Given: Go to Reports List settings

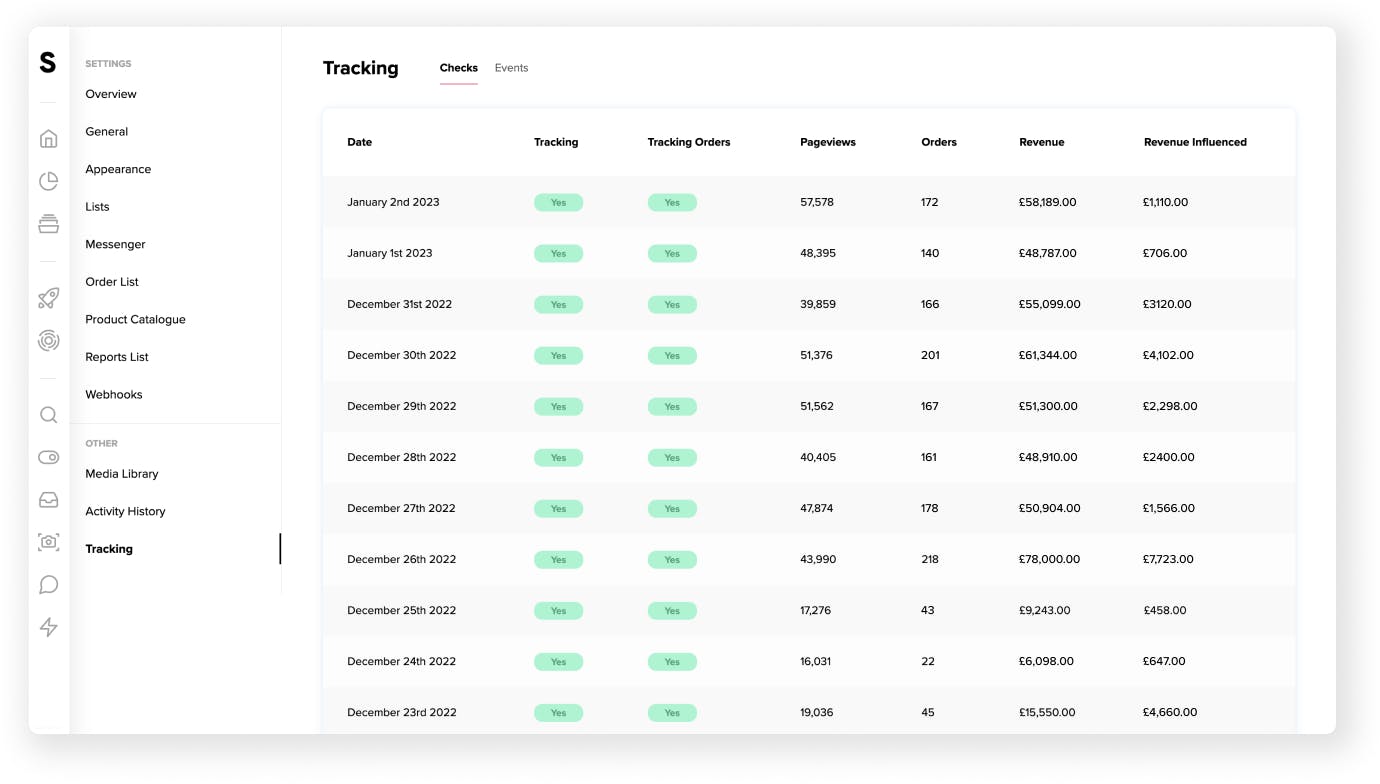Looking at the screenshot, I should (117, 357).
